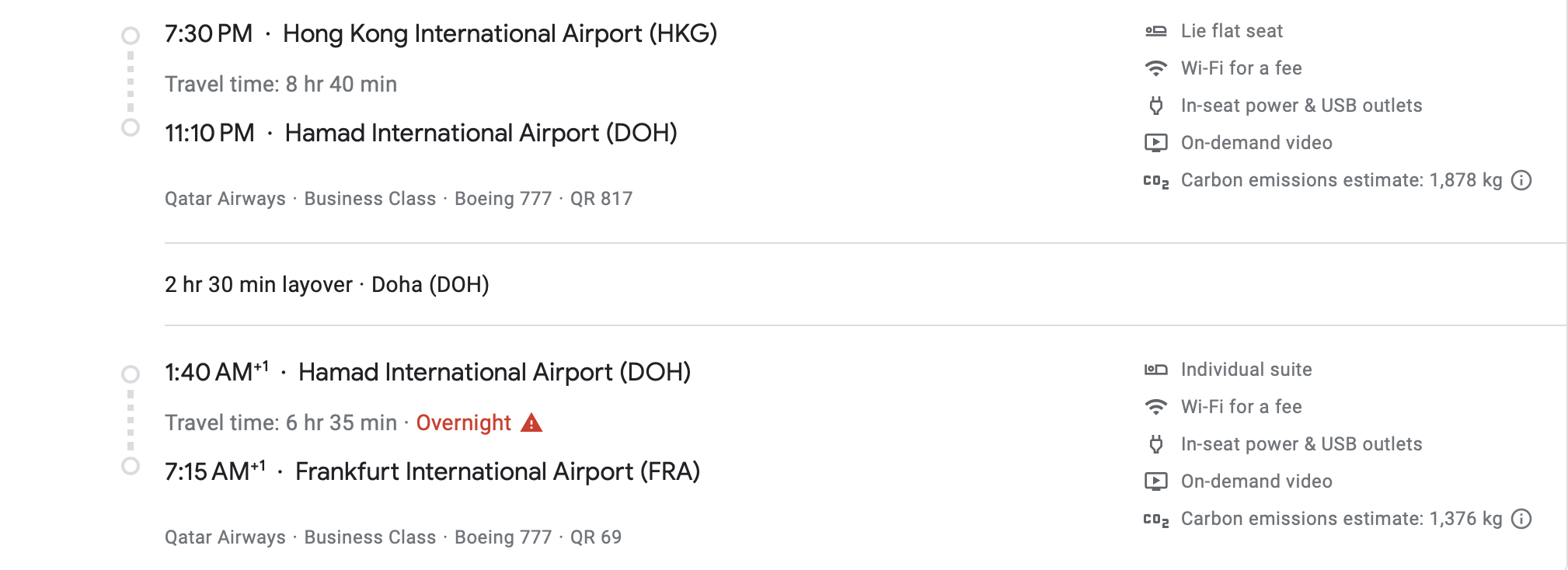Click the red Overnight warning triangle
The image size is (1568, 570).
(531, 422)
